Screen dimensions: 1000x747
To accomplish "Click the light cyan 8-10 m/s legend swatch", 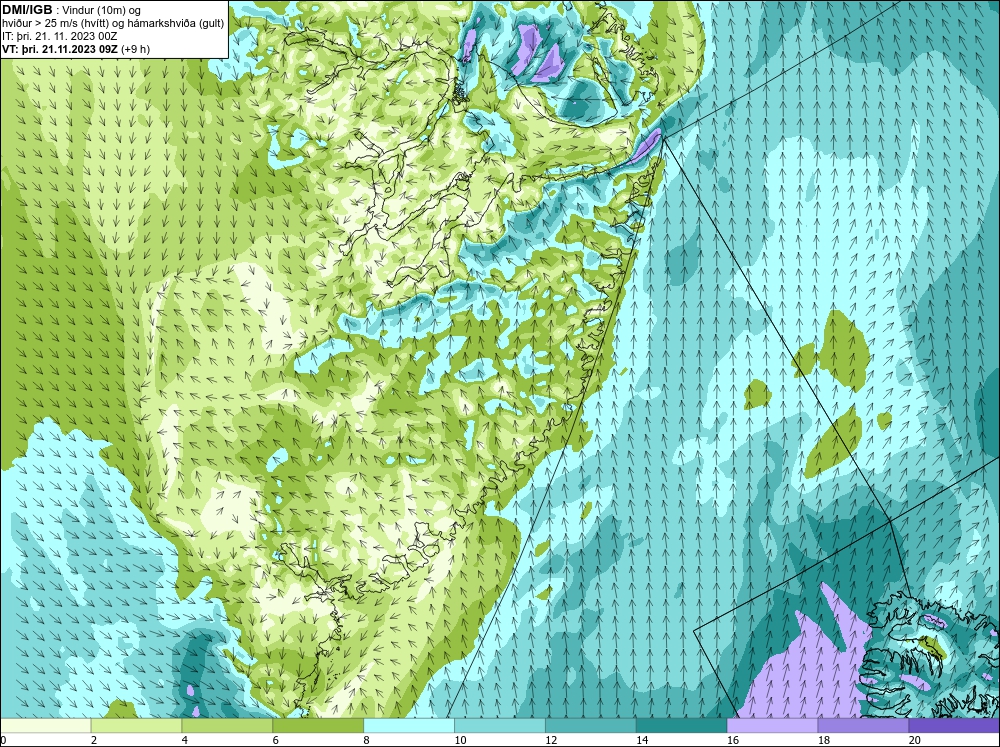I will click(x=409, y=725).
